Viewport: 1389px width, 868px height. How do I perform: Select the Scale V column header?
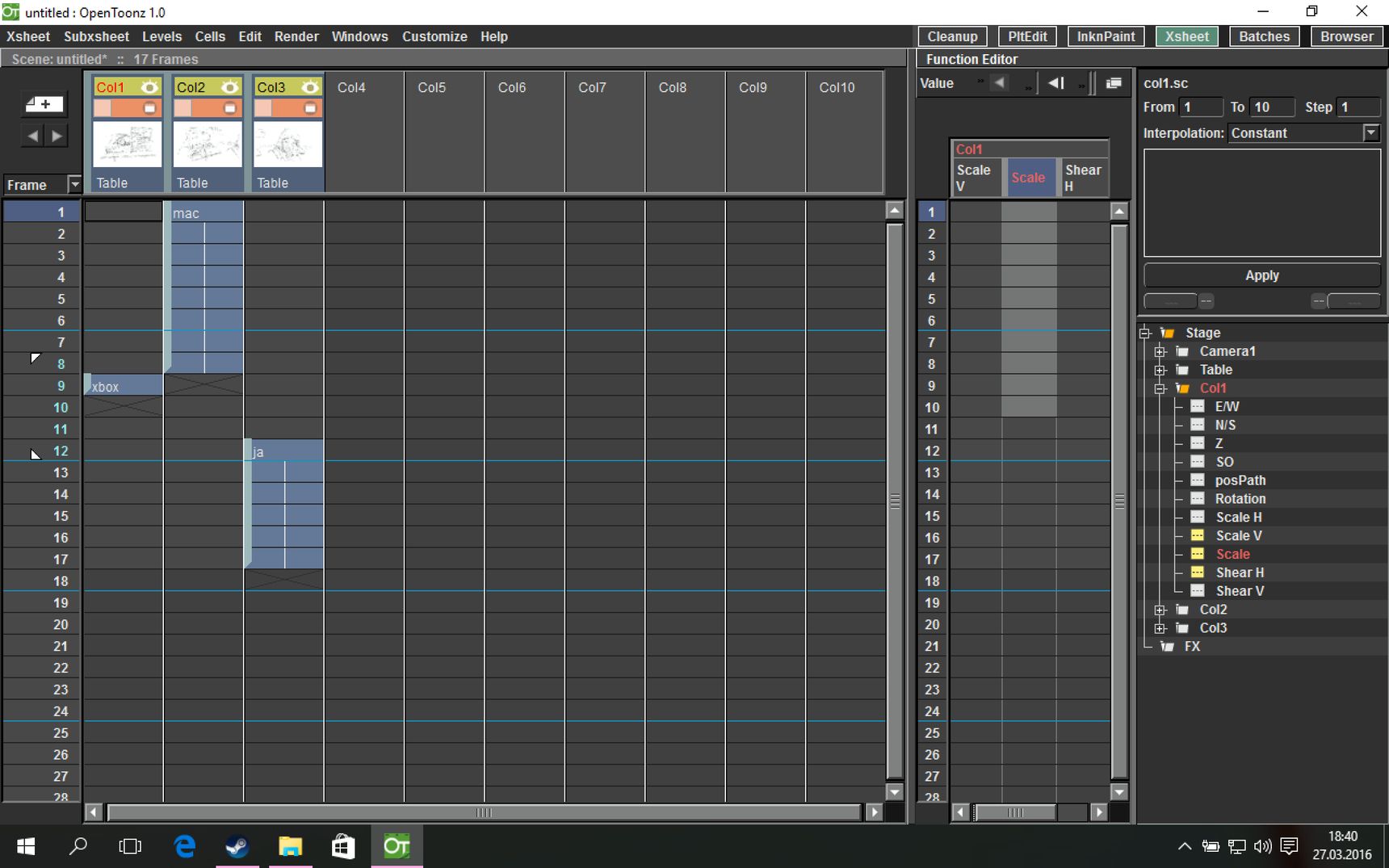pyautogui.click(x=975, y=178)
